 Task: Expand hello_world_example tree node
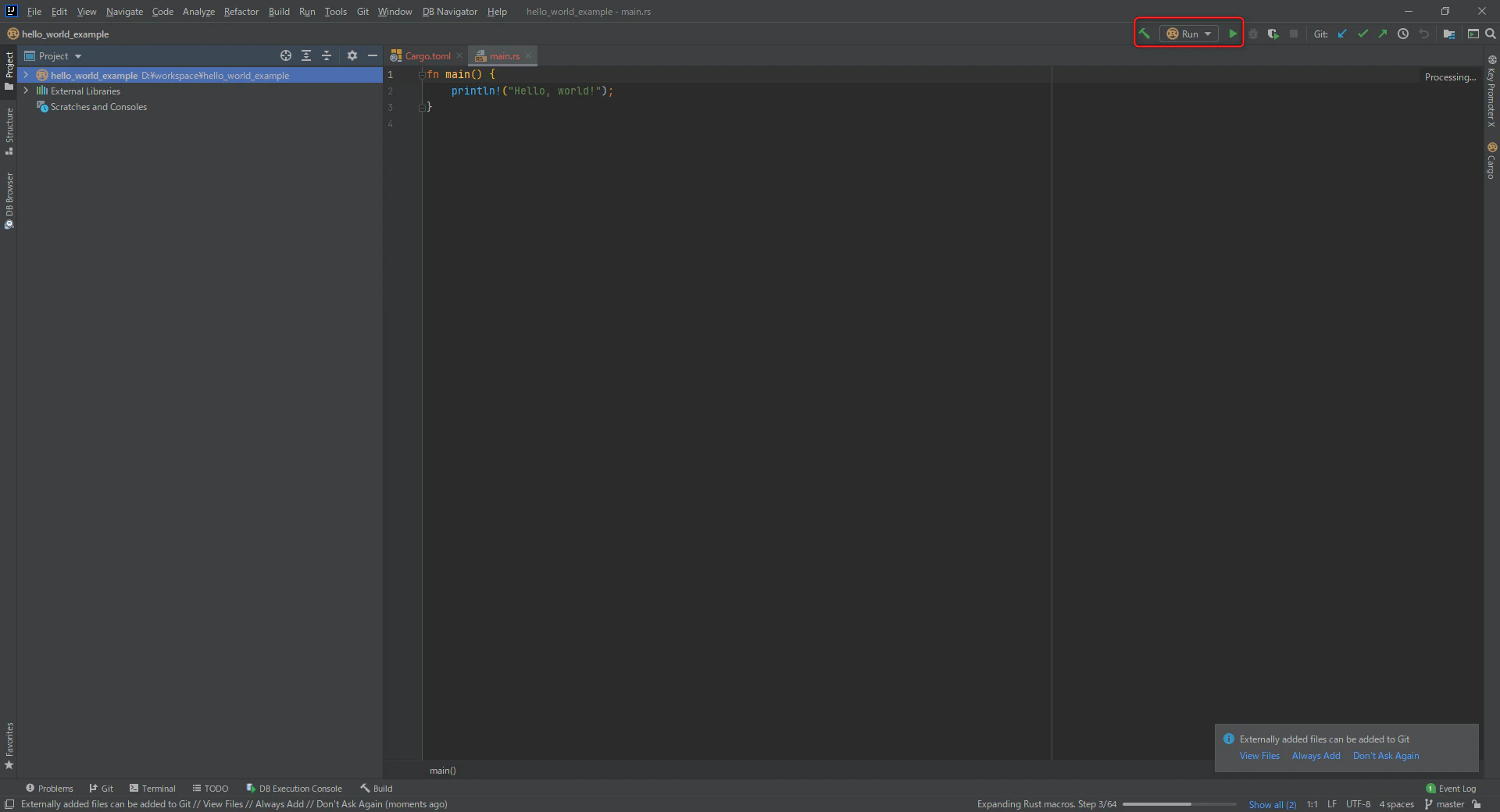pyautogui.click(x=26, y=75)
